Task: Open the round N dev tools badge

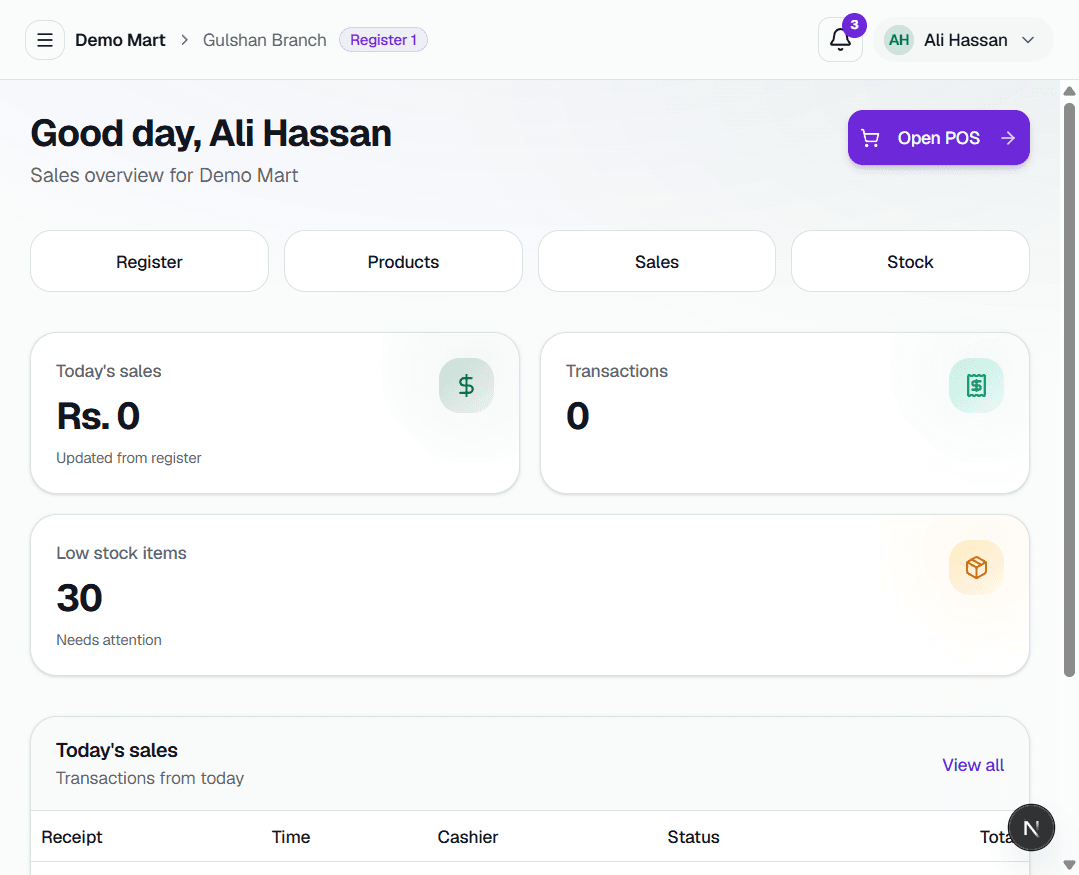Action: tap(1031, 828)
